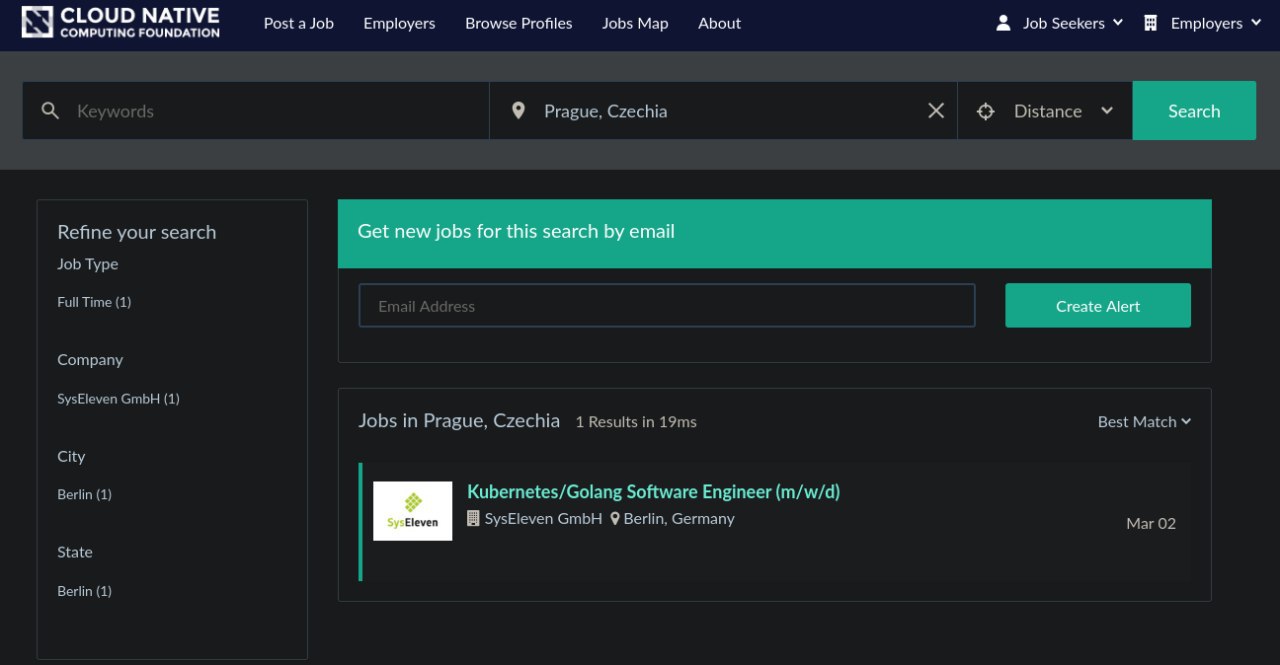Open the Jobs Map page

click(x=635, y=23)
